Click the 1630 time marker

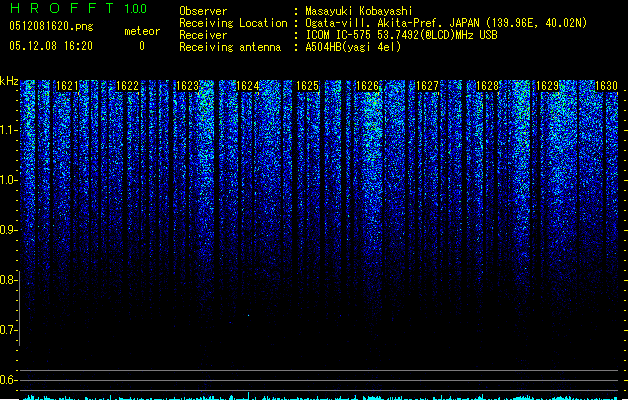coord(607,86)
